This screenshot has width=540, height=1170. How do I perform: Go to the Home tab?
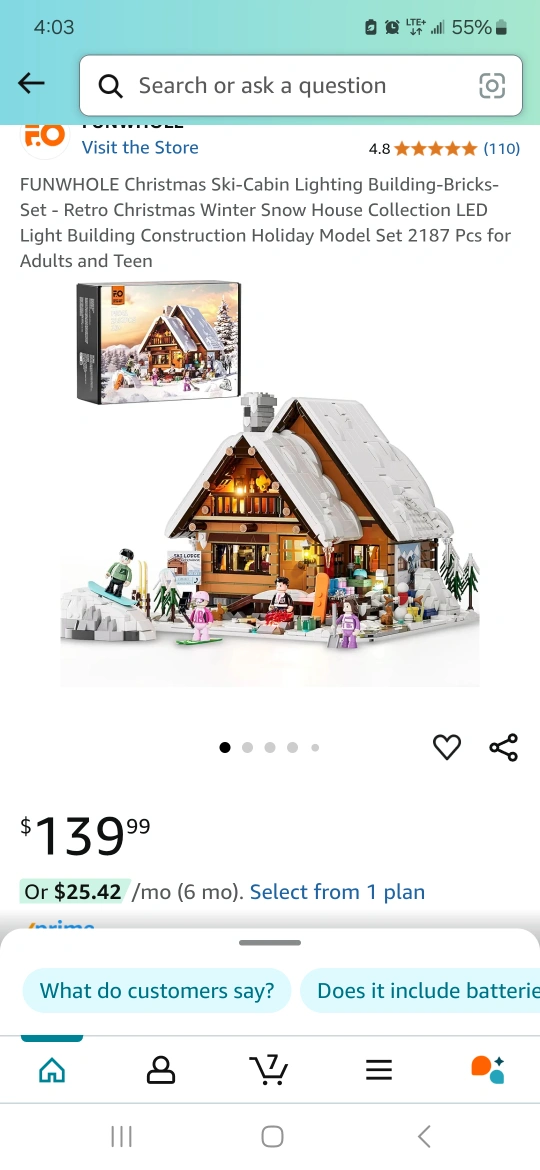point(52,1070)
